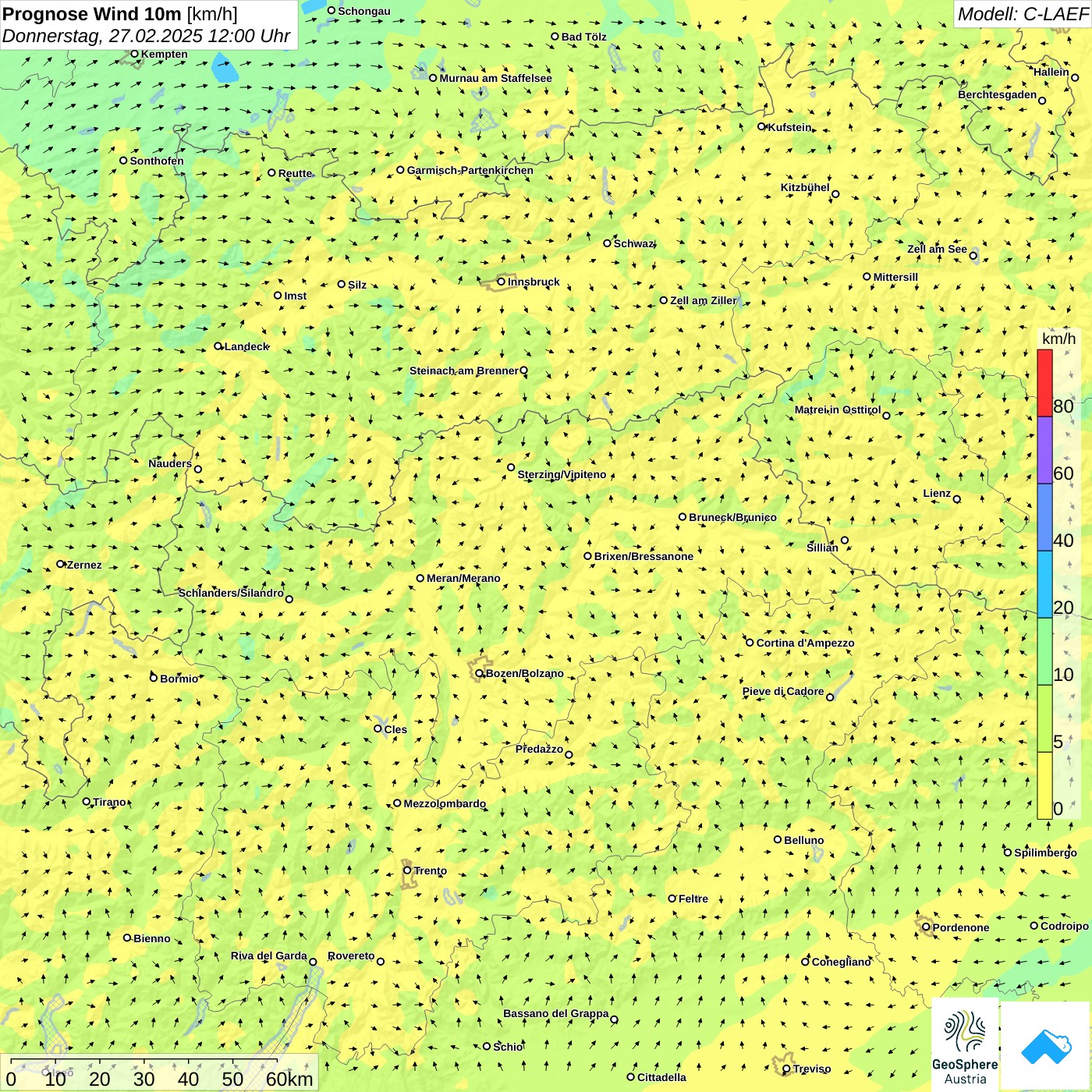
Task: Click the '60km' scale bar label
Action: (289, 1079)
